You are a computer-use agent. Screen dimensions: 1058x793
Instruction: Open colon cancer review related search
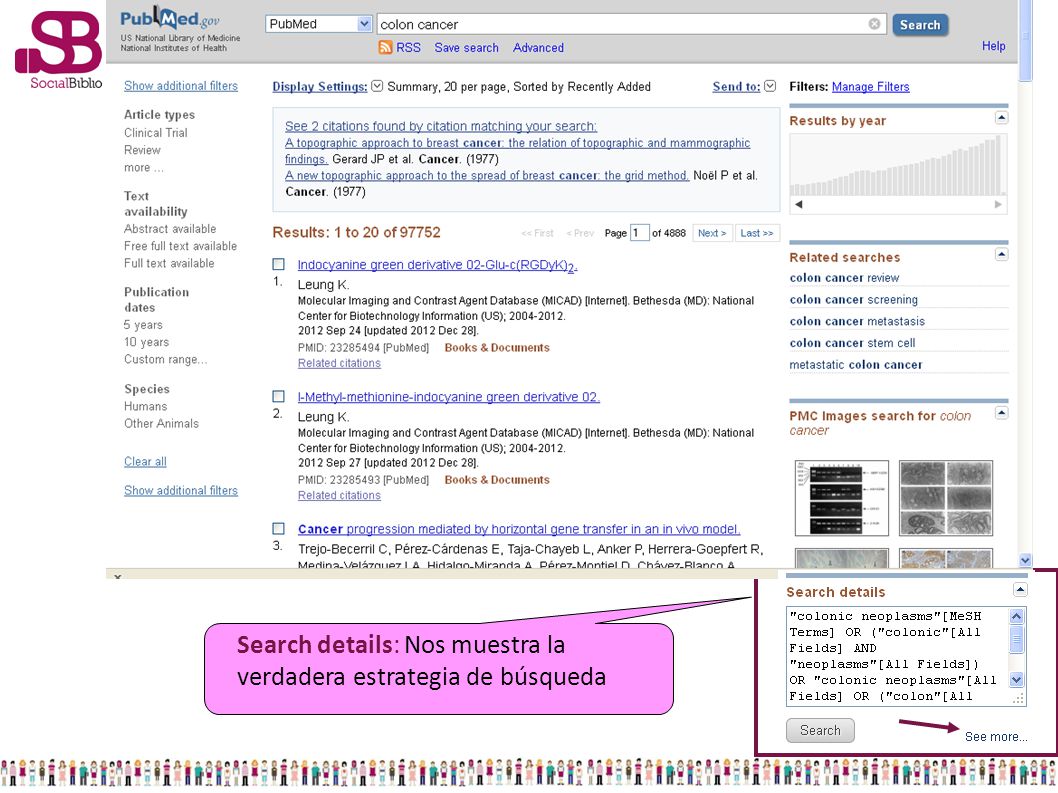pos(844,278)
